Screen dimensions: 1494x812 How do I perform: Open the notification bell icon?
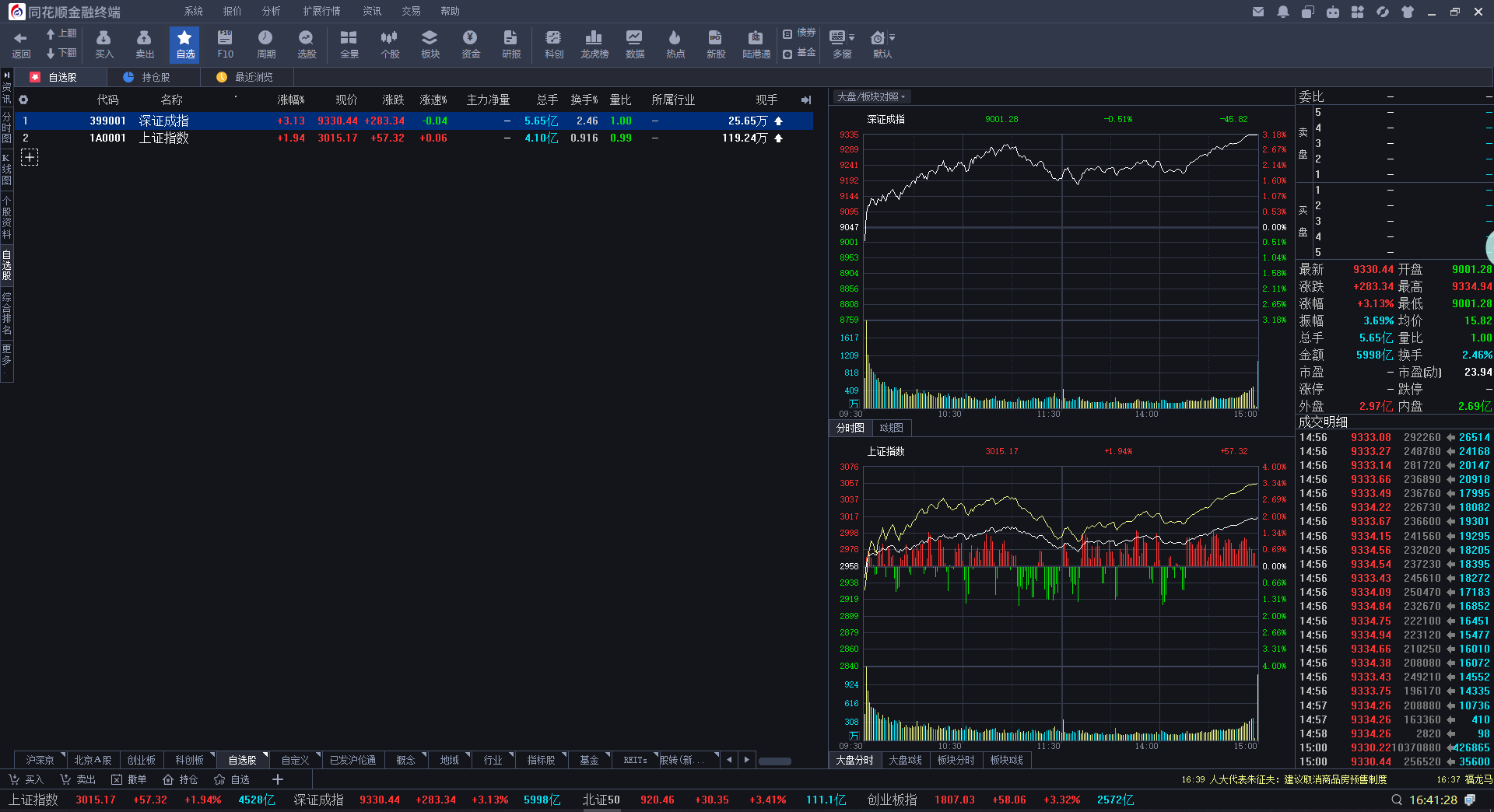pyautogui.click(x=1283, y=12)
